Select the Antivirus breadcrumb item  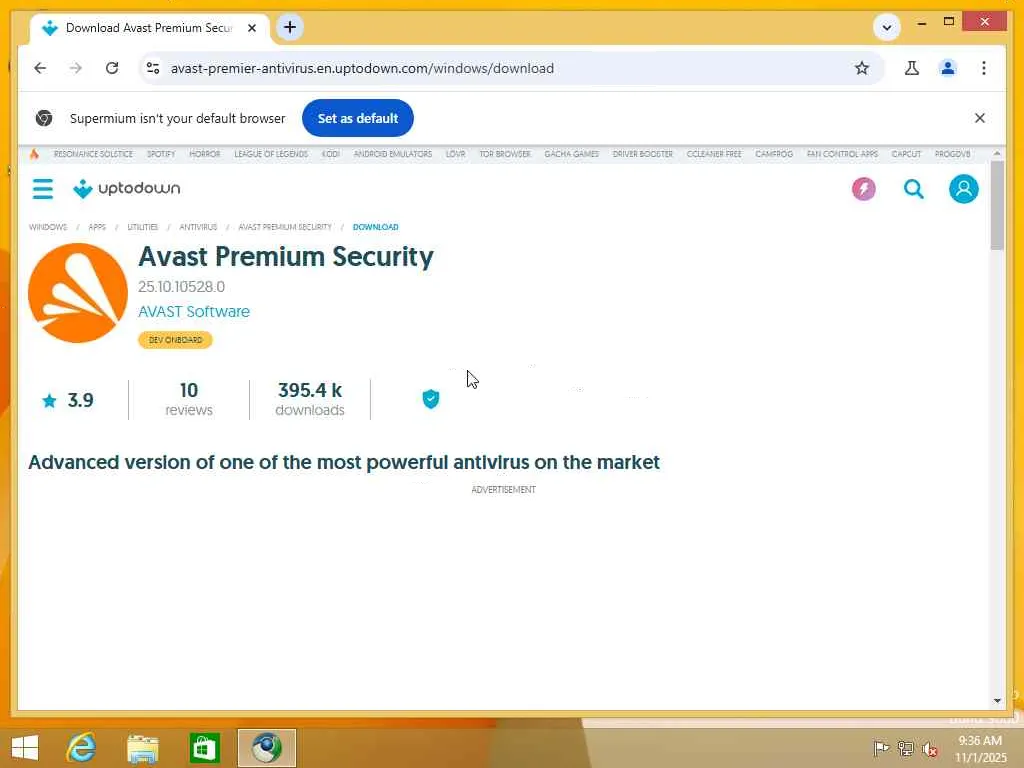pyautogui.click(x=198, y=227)
